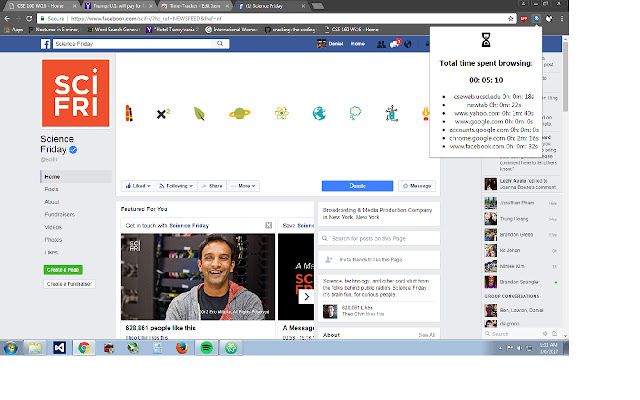Open Chrome three-dot menu

pyautogui.click(x=562, y=18)
